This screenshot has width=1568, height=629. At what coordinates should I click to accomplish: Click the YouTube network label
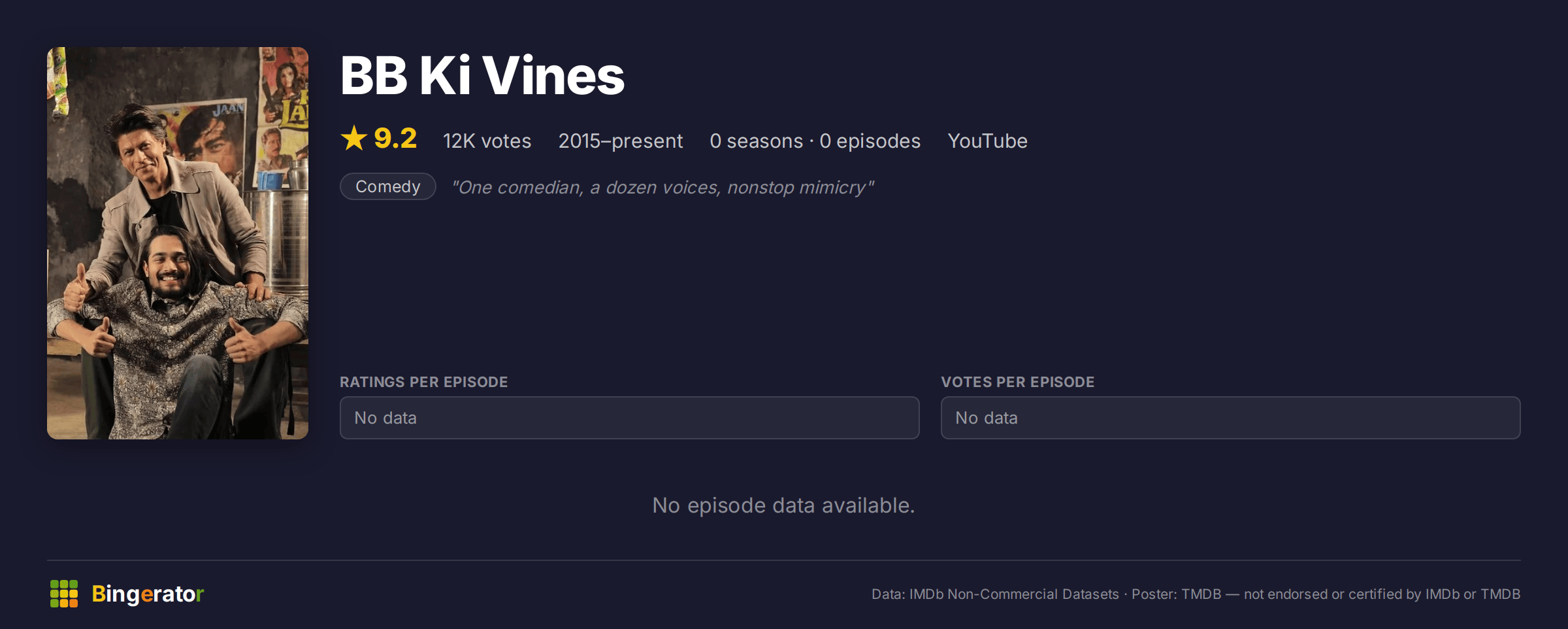pyautogui.click(x=988, y=141)
